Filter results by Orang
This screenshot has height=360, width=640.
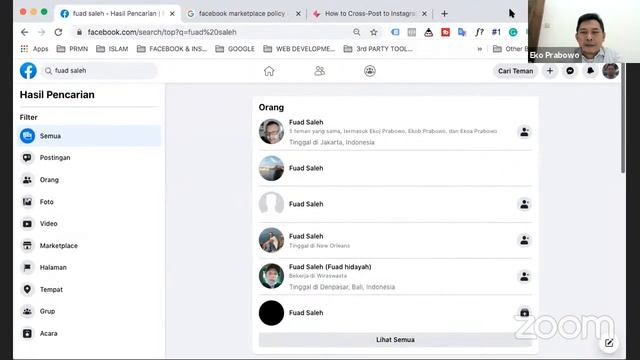[x=89, y=180]
